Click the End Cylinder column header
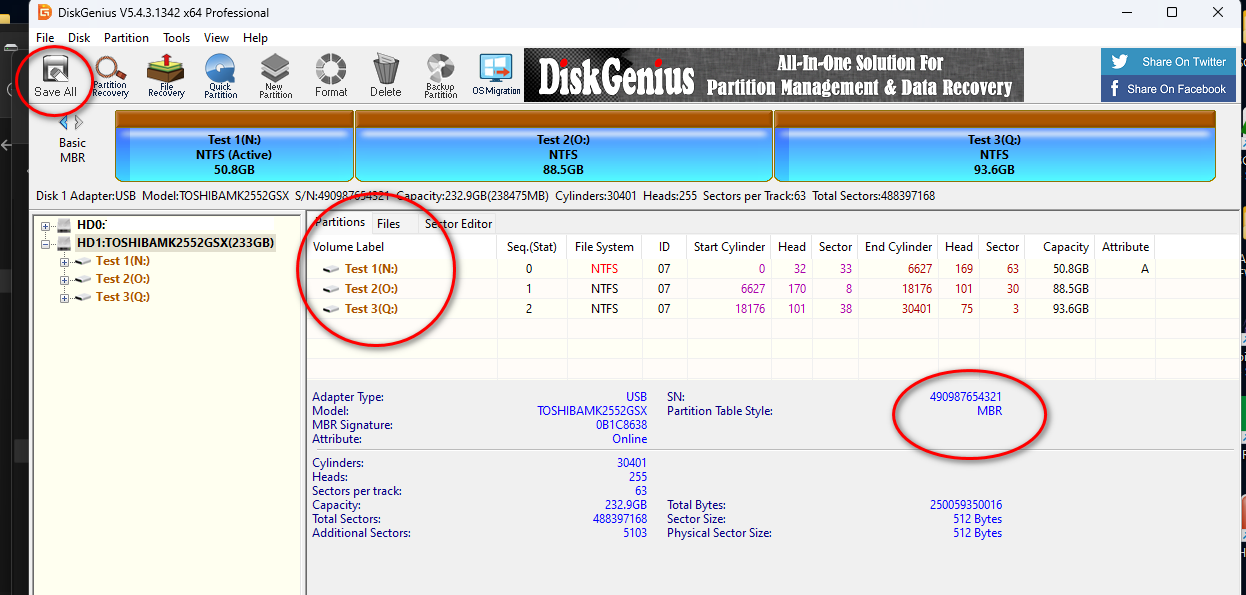Image resolution: width=1246 pixels, height=595 pixels. point(899,247)
